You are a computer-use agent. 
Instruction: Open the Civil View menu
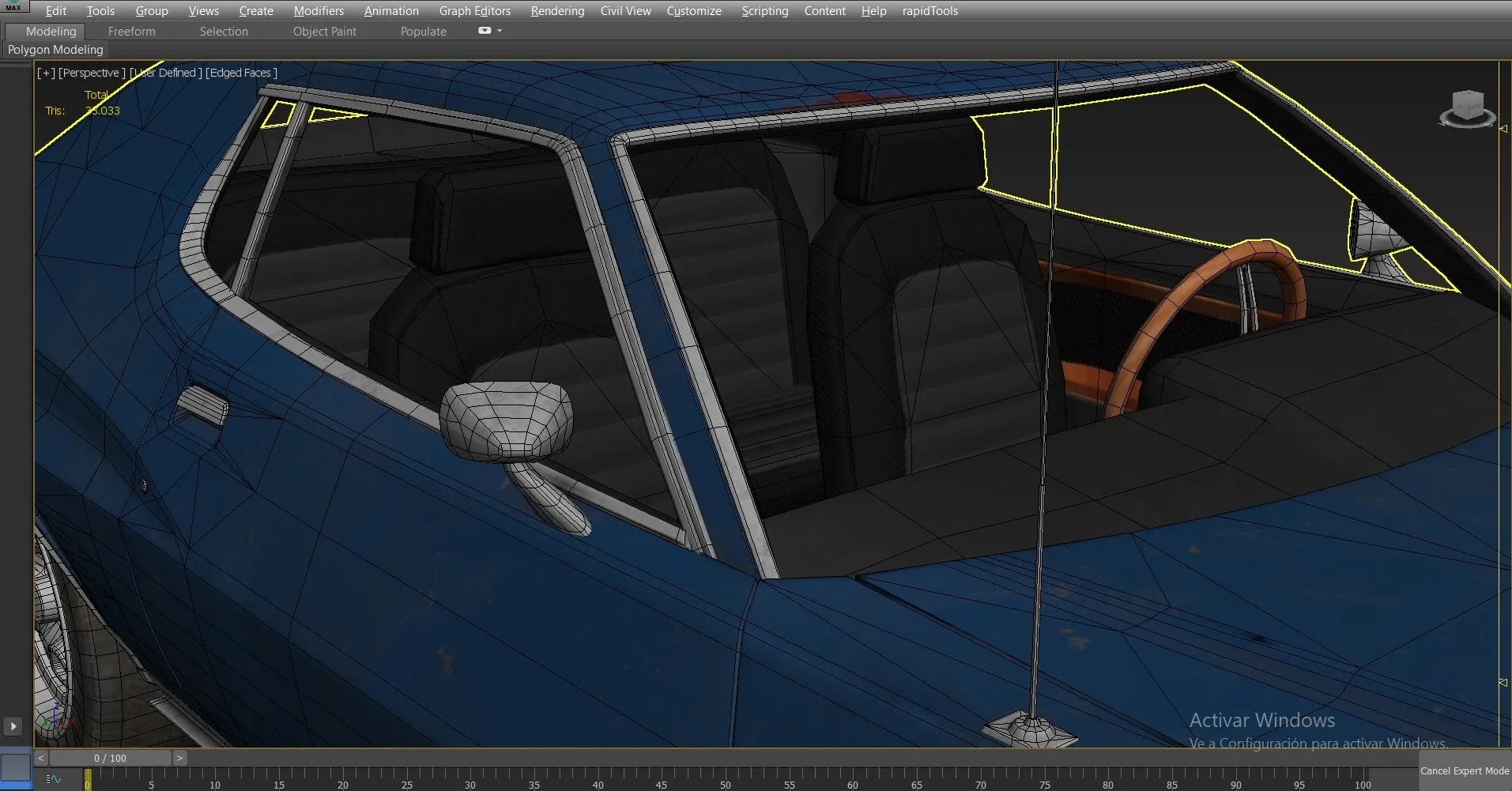(x=625, y=11)
